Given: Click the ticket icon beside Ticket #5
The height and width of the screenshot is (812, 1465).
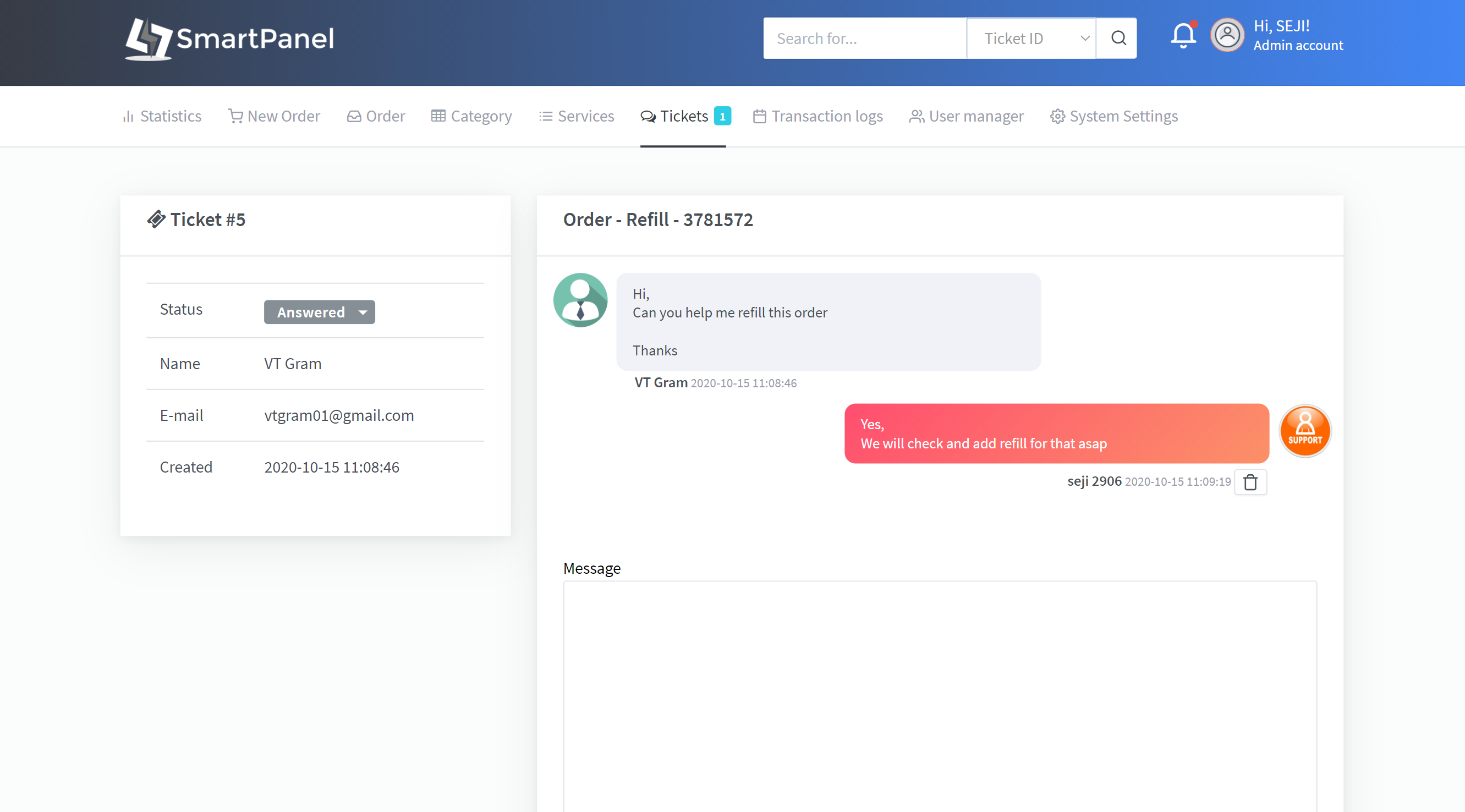Looking at the screenshot, I should pyautogui.click(x=156, y=219).
